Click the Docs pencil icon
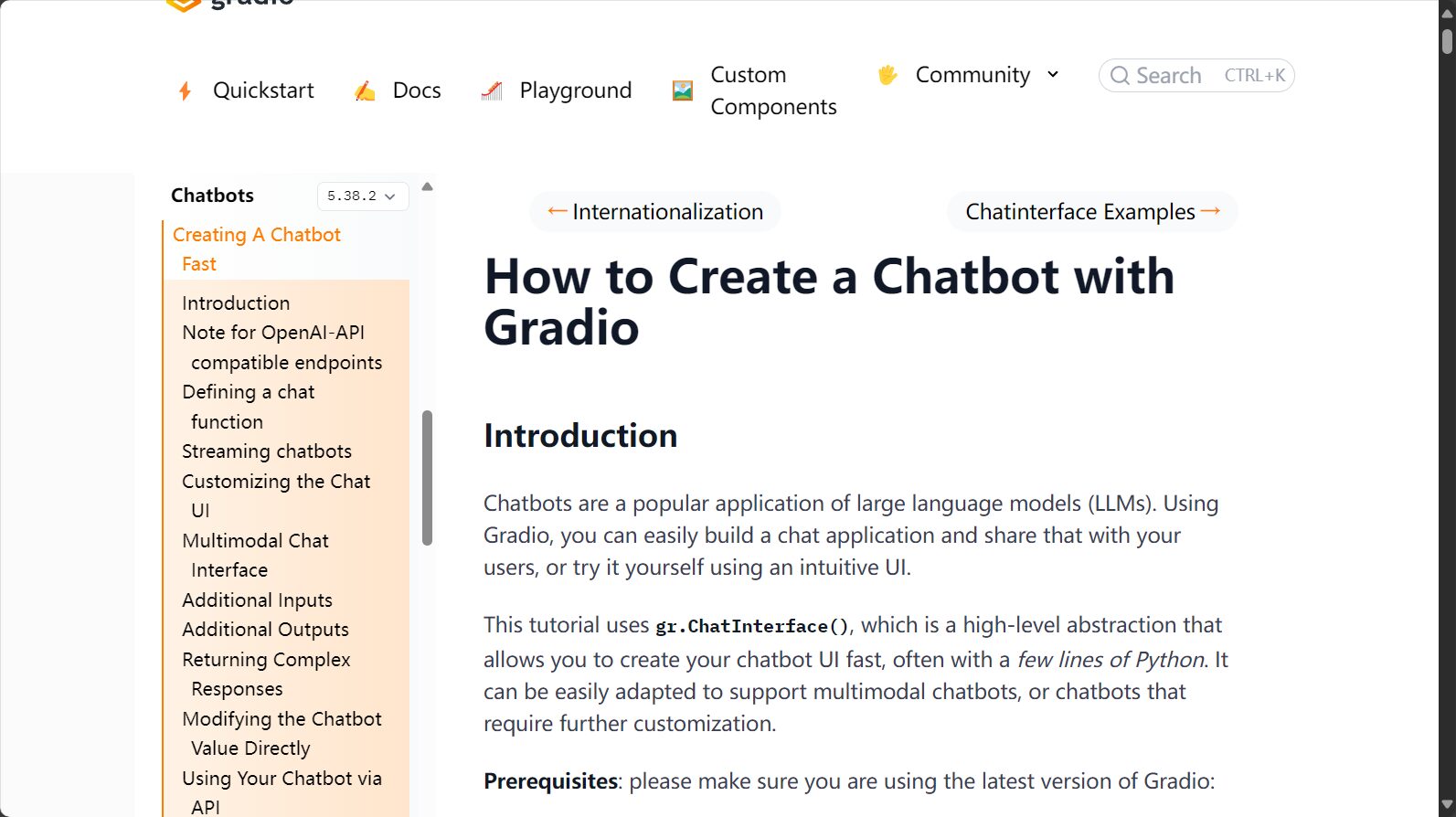Screen dimensions: 1456x817 (x=365, y=90)
